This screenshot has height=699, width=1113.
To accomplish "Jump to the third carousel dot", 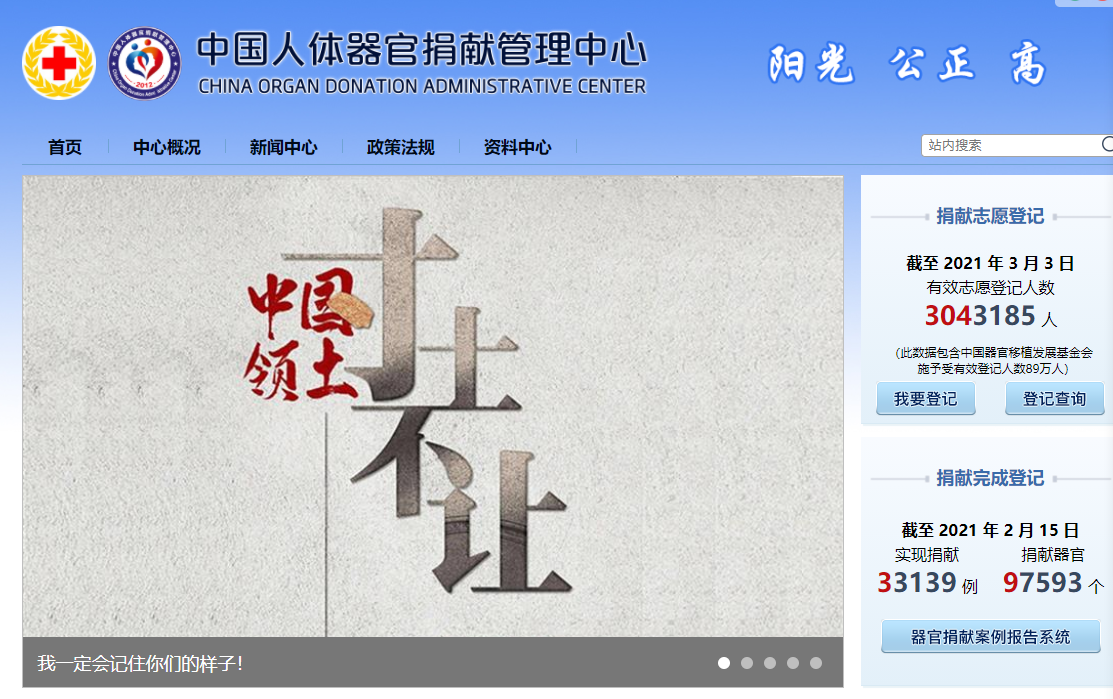I will [x=770, y=663].
